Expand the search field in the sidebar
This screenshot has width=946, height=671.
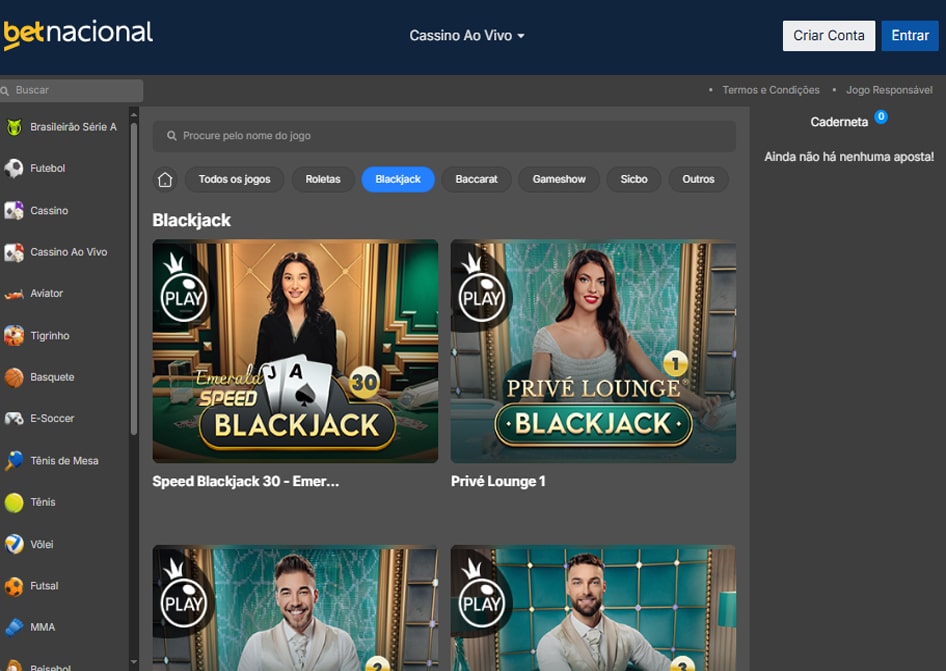(71, 89)
